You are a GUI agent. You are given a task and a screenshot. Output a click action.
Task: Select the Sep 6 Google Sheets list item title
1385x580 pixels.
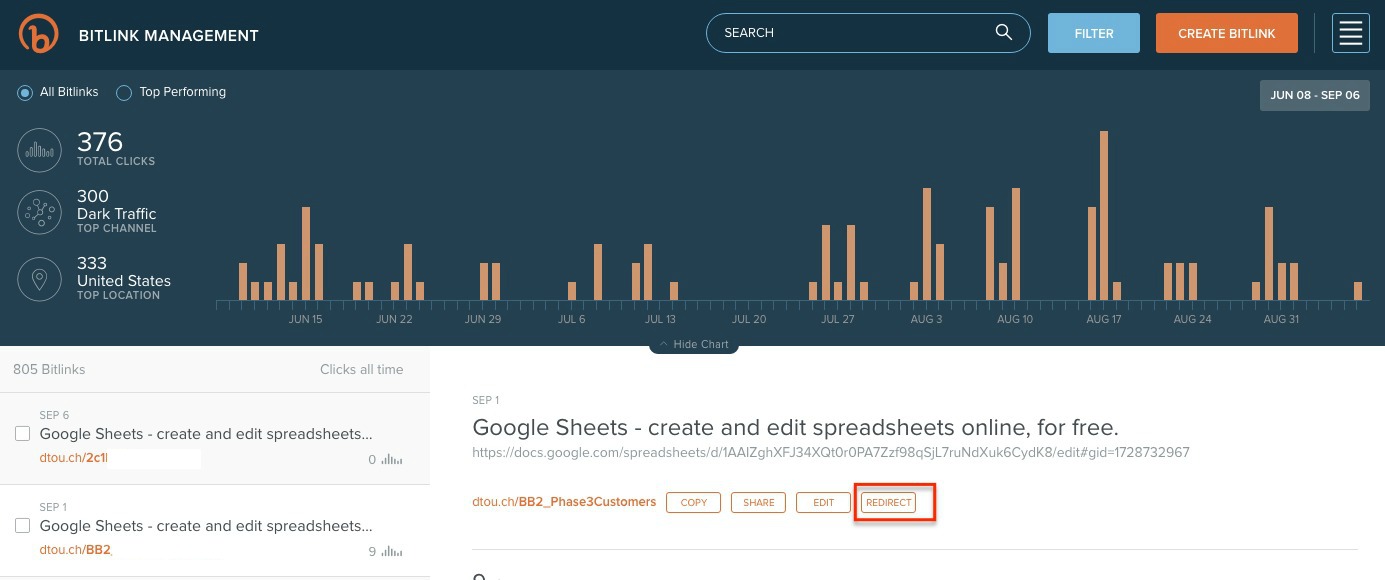click(x=206, y=434)
